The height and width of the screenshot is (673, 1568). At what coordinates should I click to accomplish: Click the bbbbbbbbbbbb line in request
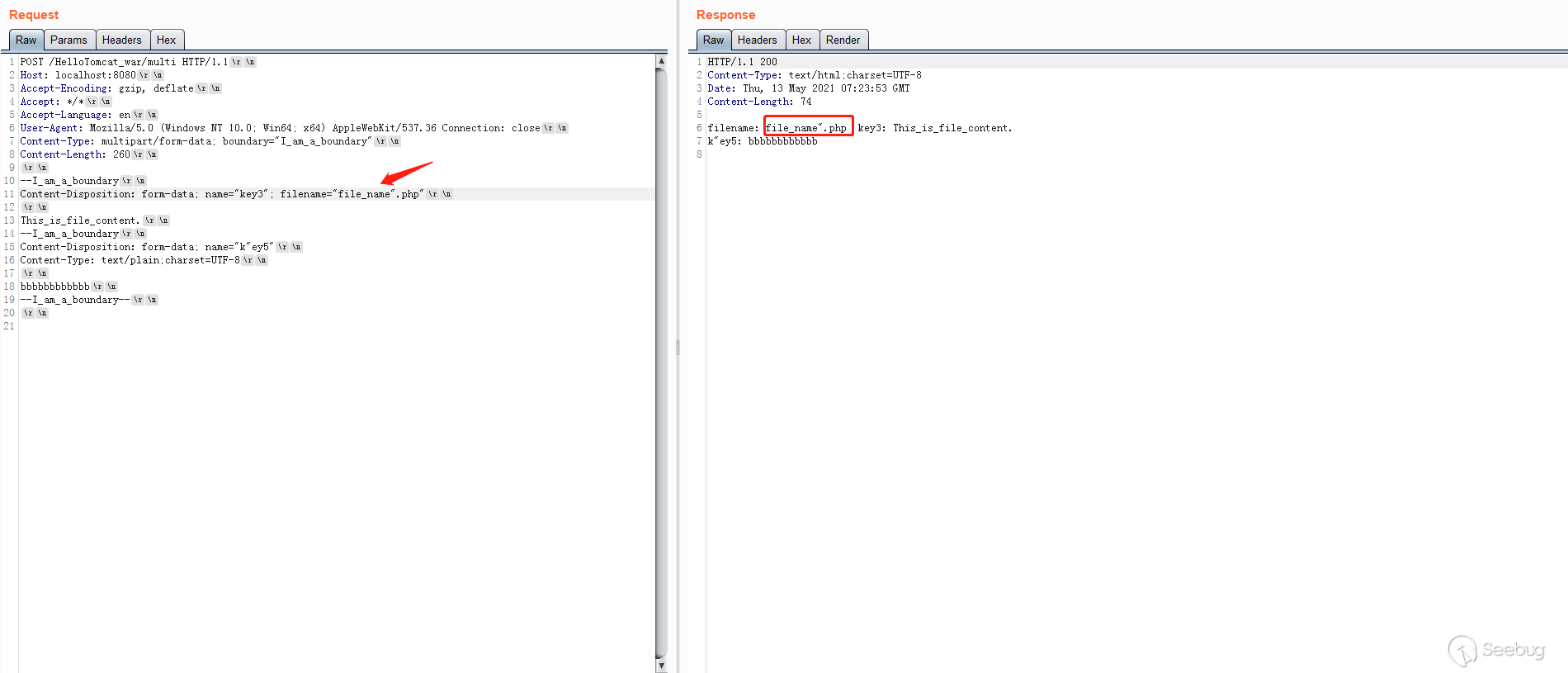tap(68, 287)
